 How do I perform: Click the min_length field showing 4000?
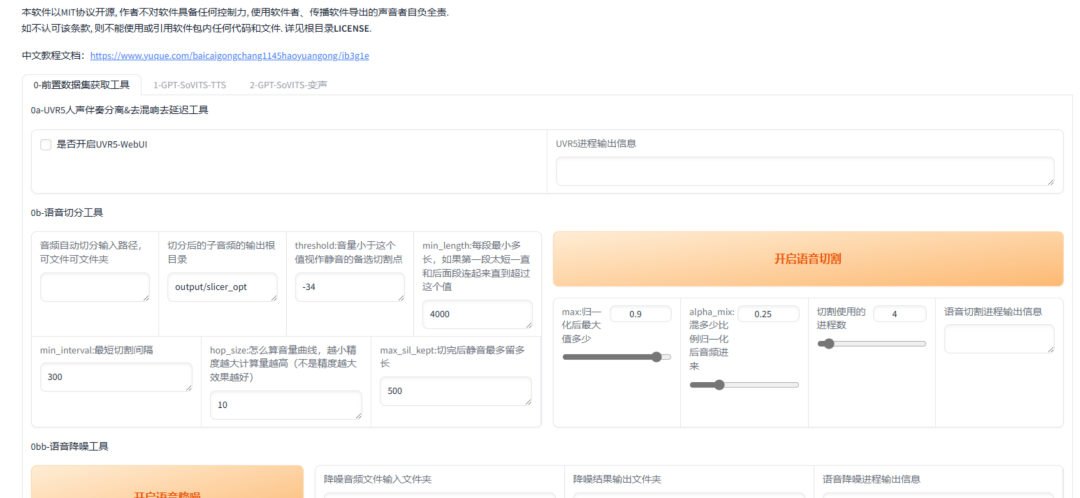pyautogui.click(x=477, y=314)
